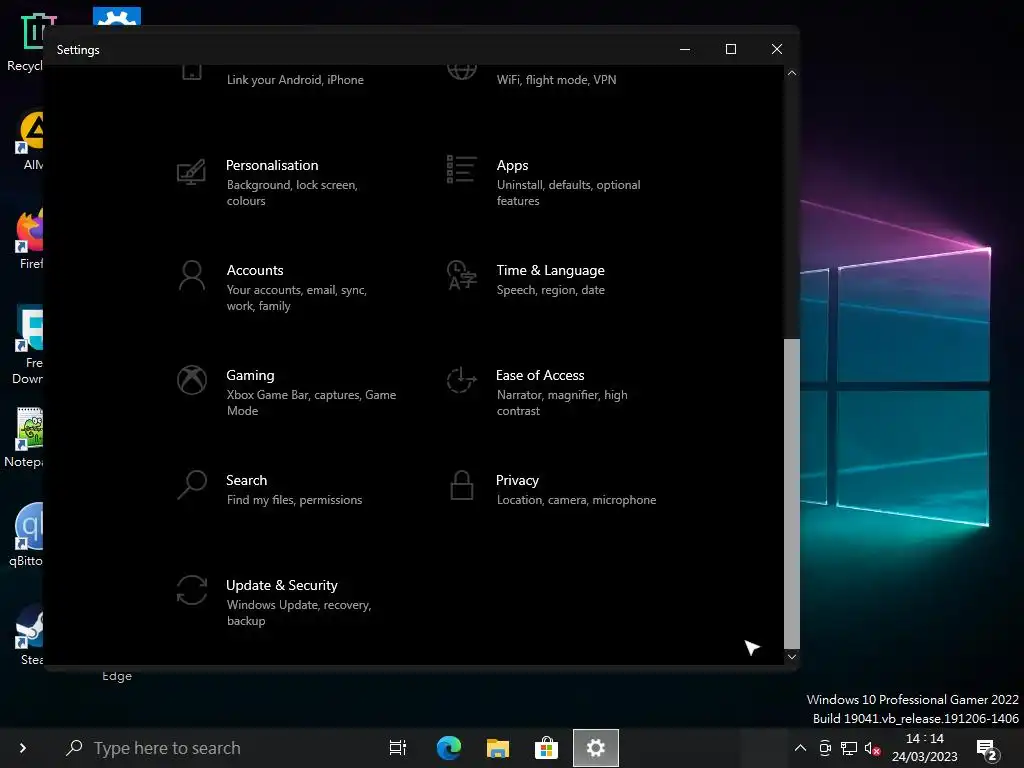The width and height of the screenshot is (1024, 768).
Task: Expand the hidden tray icons chevron
Action: [x=800, y=748]
